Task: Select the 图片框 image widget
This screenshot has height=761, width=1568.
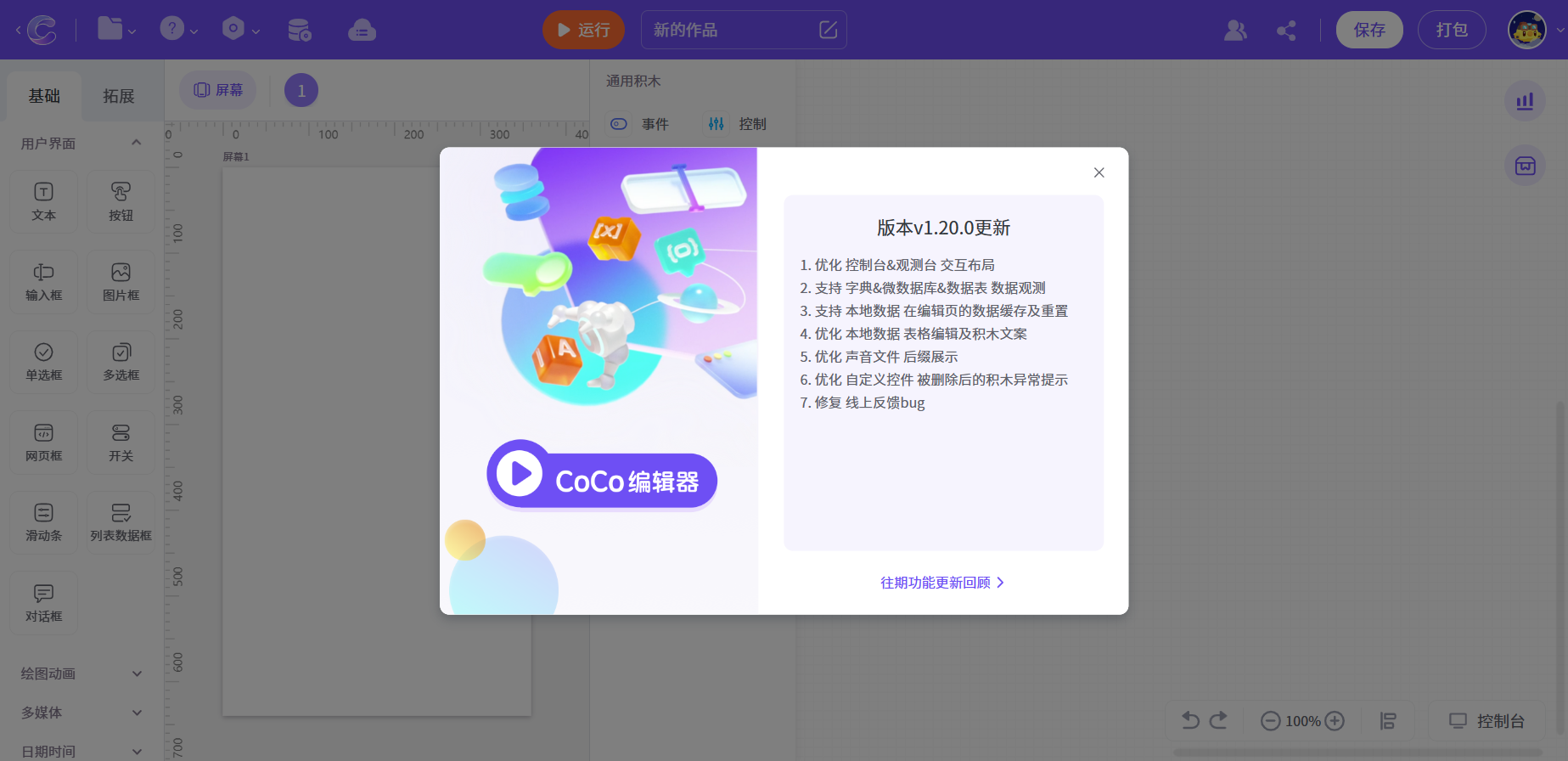Action: coord(121,282)
